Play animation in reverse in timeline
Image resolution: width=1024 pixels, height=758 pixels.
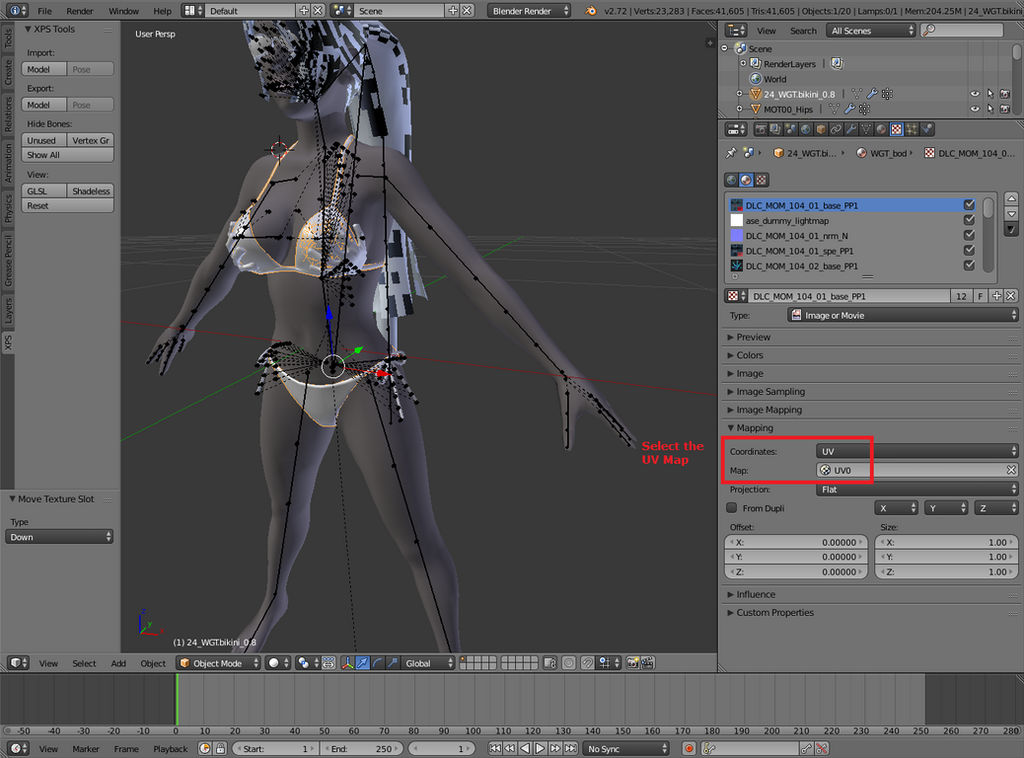525,749
